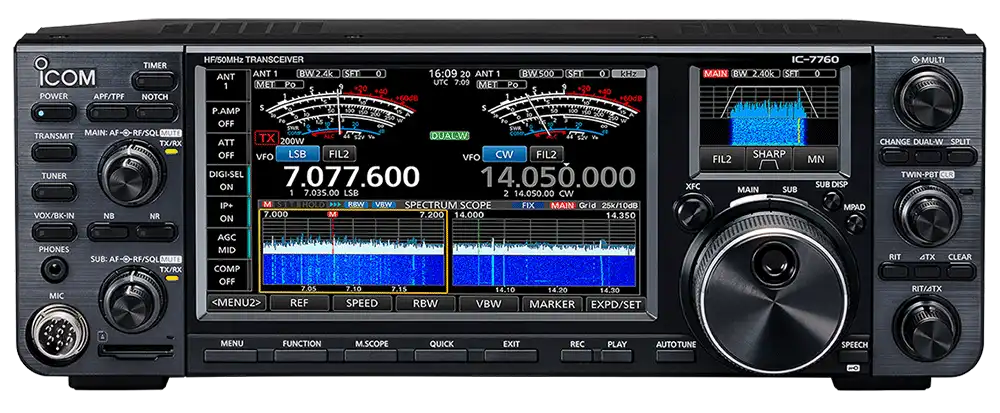Open the EXPD/SET scope option

pos(614,303)
